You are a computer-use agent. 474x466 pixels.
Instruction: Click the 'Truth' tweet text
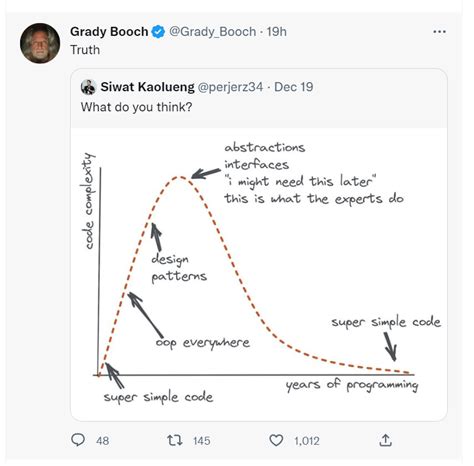click(85, 50)
